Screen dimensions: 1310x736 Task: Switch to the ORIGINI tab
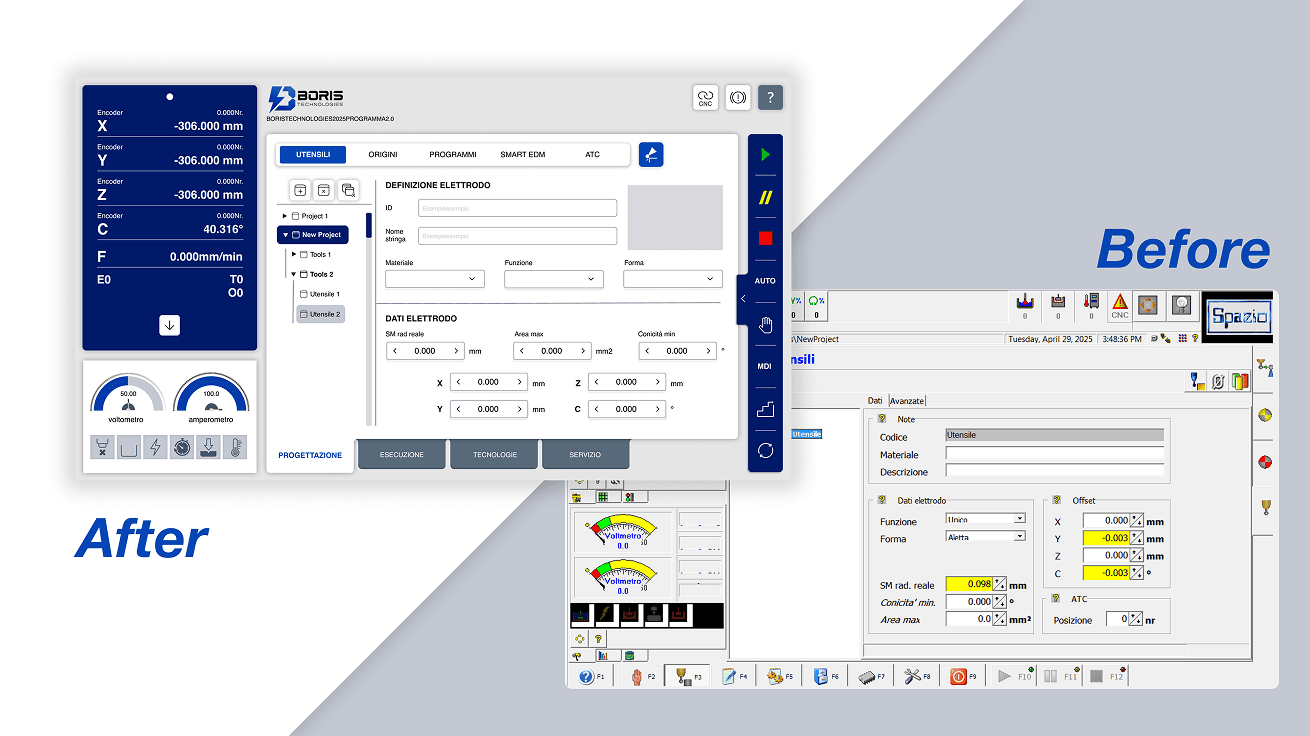pos(383,155)
